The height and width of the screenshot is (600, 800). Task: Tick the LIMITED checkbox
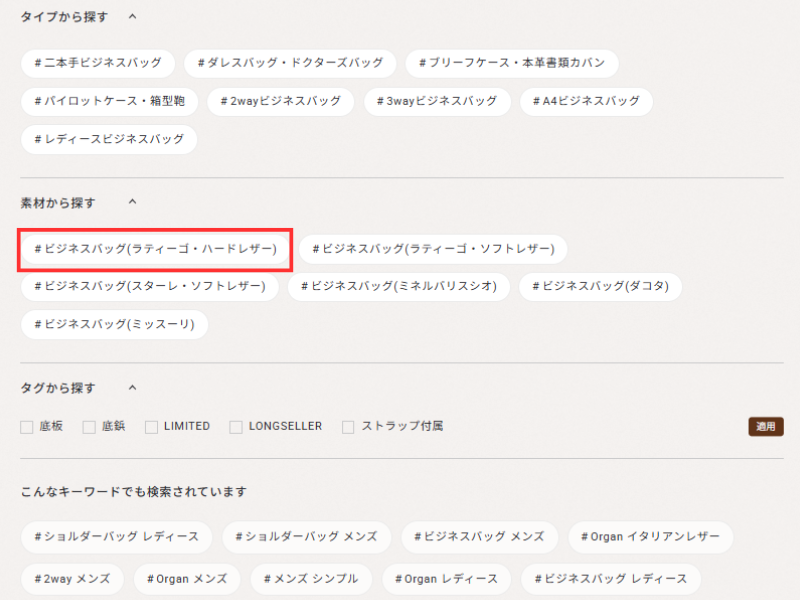point(152,427)
